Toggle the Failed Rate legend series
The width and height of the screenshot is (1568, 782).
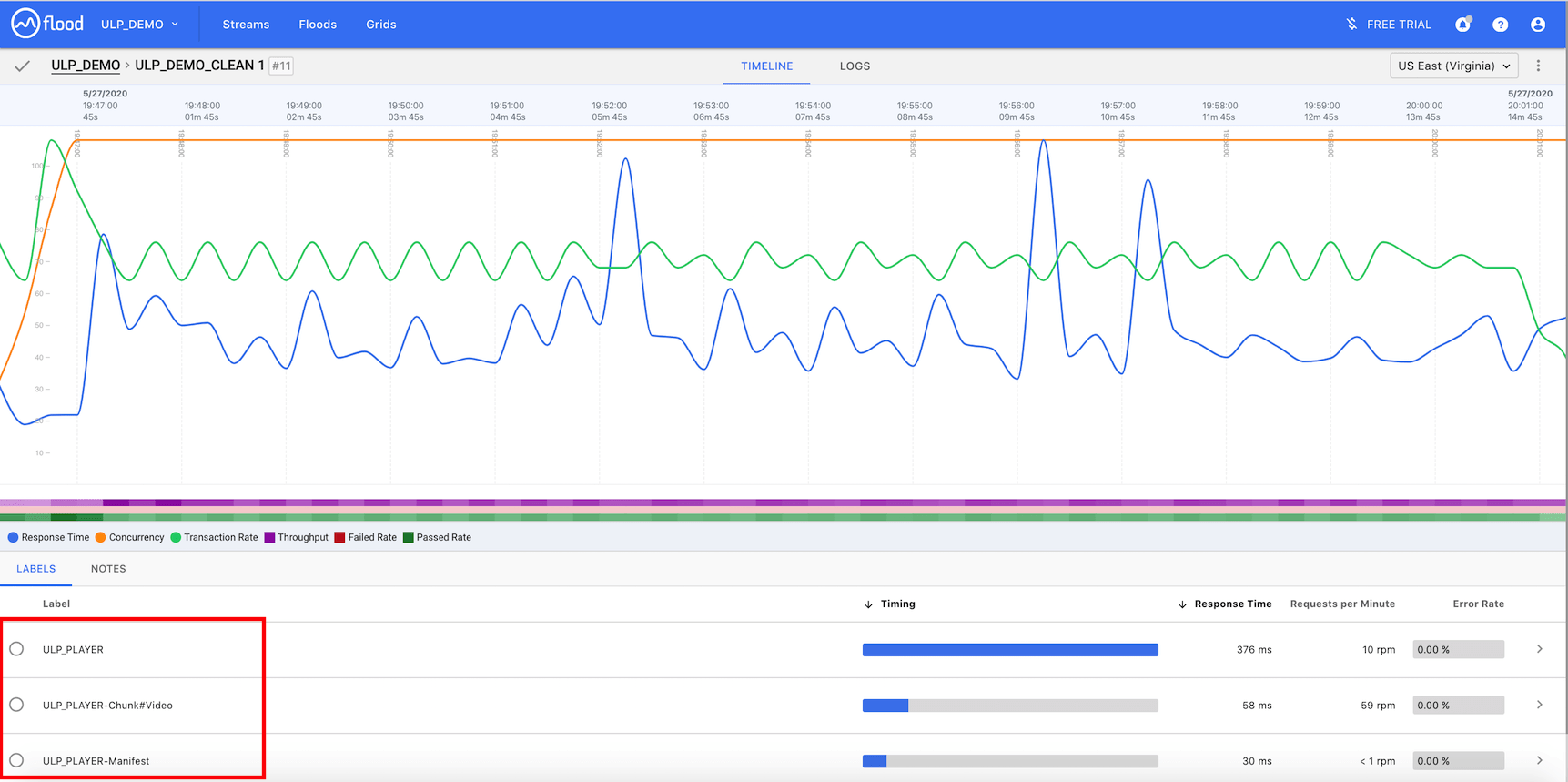(x=365, y=537)
